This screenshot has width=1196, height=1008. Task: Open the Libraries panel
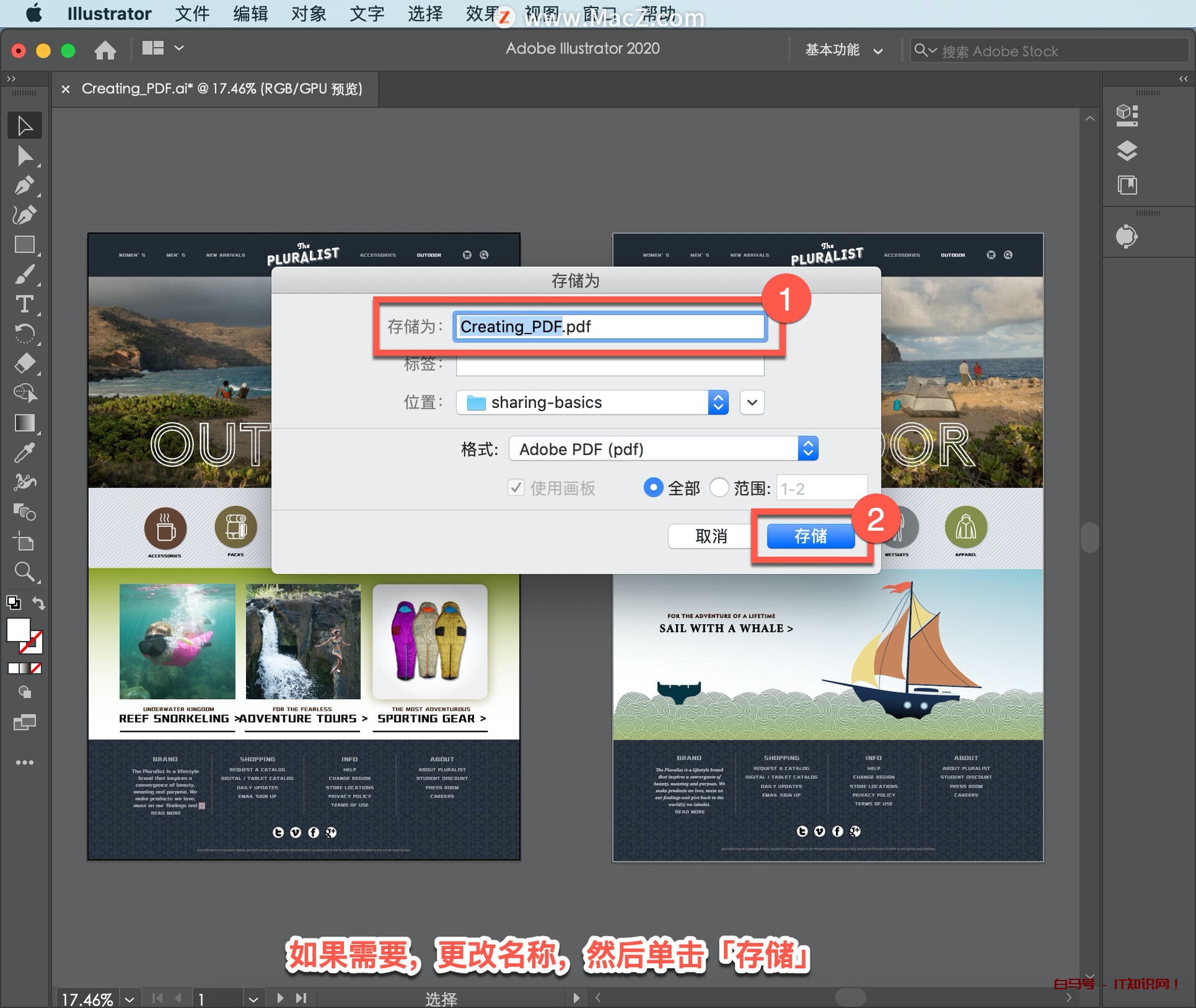[1127, 185]
